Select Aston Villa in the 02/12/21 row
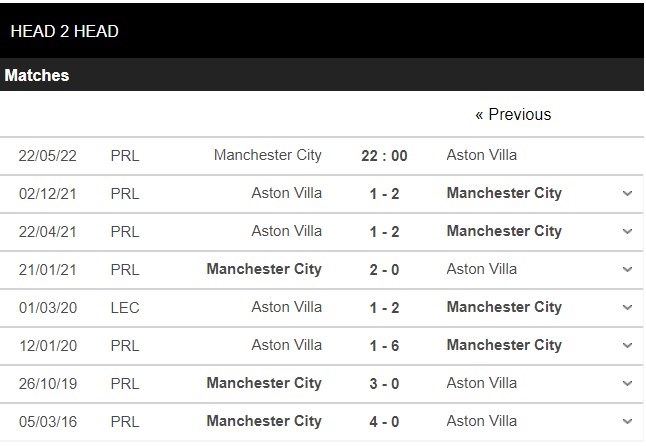Screen dimensions: 646x446 [x=287, y=193]
